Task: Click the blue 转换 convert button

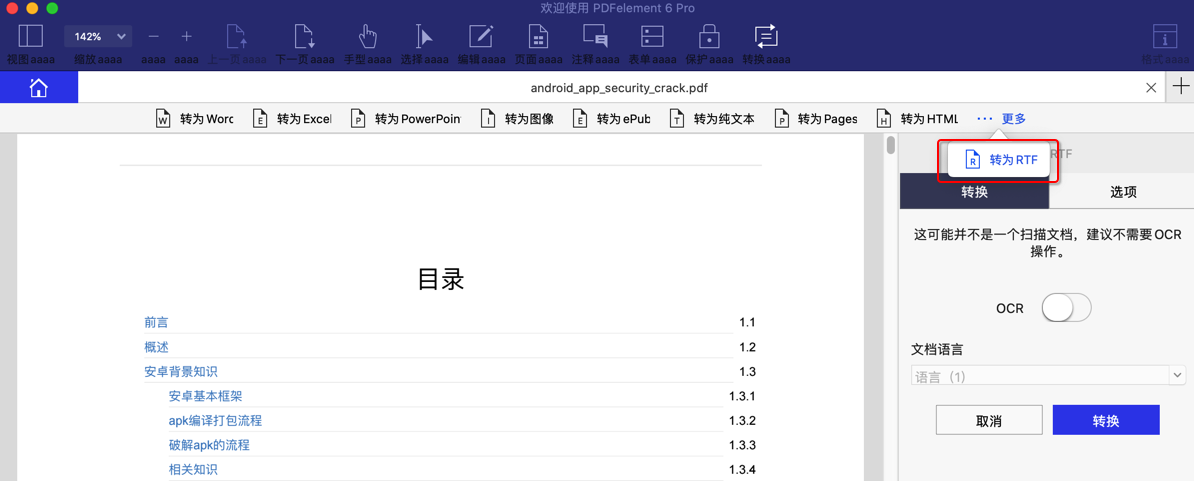Action: coord(1106,420)
